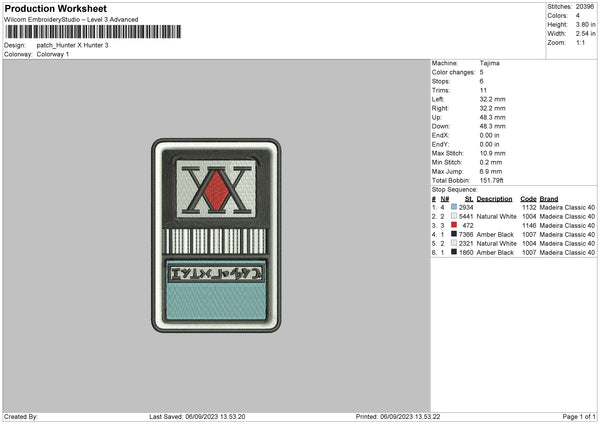600x424 pixels.
Task: Click the EndY value 0.00 in
Action: click(x=489, y=144)
